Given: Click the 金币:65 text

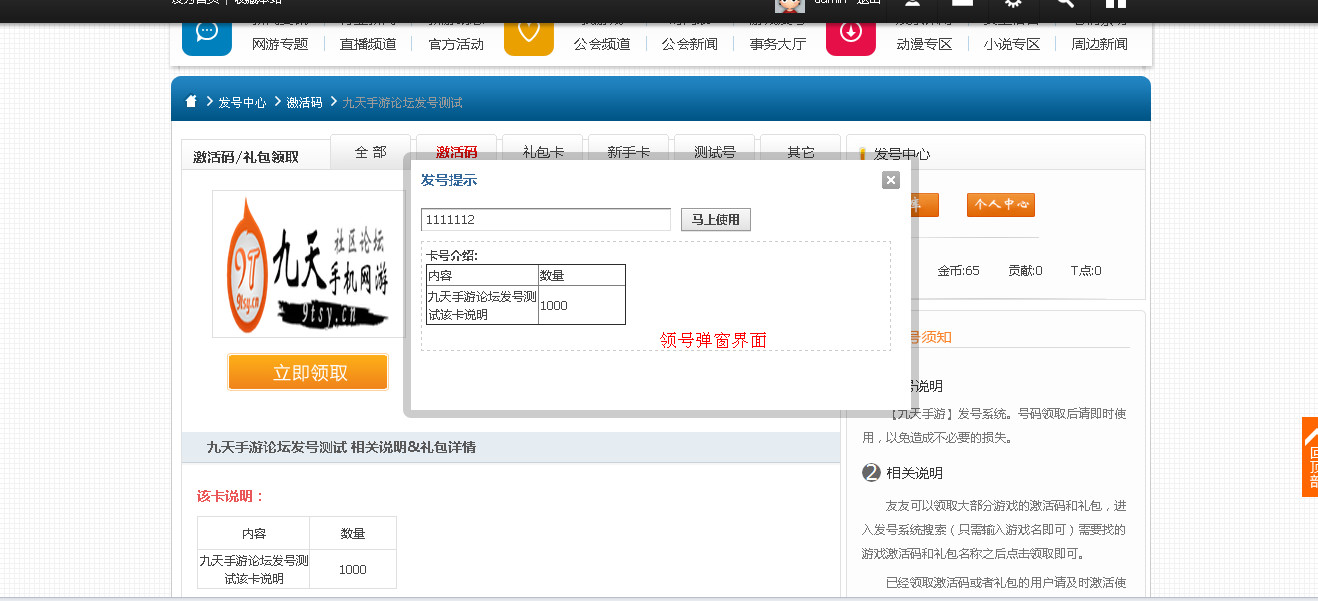Looking at the screenshot, I should coord(958,271).
